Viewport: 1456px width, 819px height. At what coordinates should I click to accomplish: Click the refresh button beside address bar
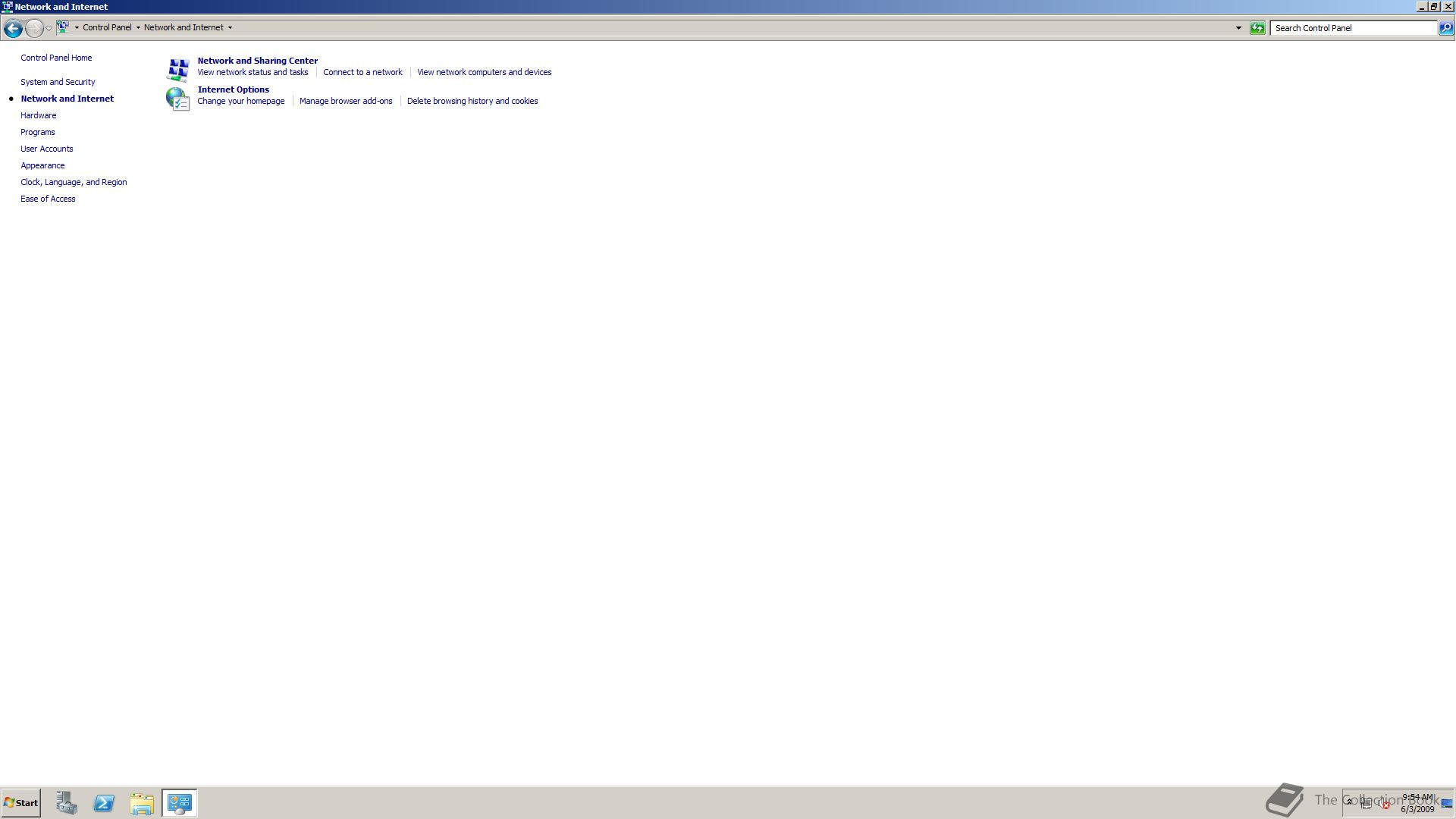point(1257,28)
